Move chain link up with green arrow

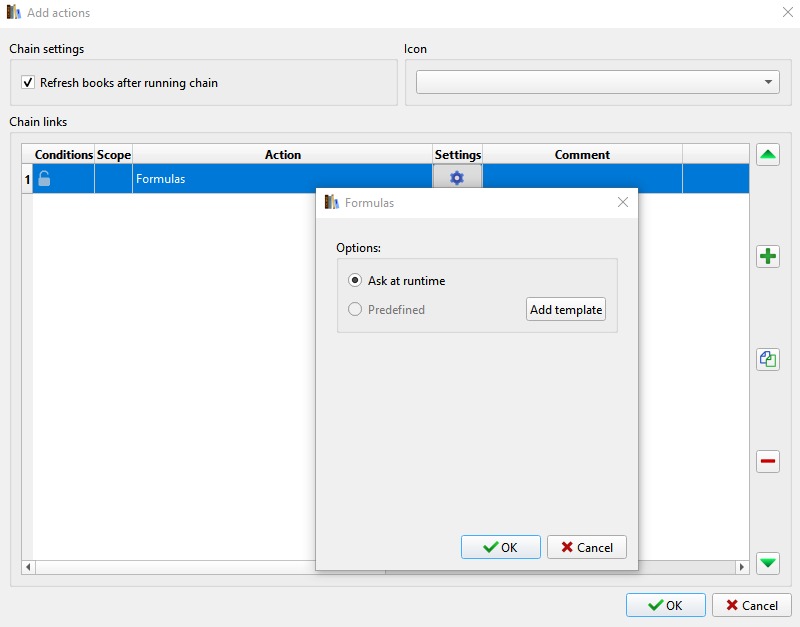(767, 155)
